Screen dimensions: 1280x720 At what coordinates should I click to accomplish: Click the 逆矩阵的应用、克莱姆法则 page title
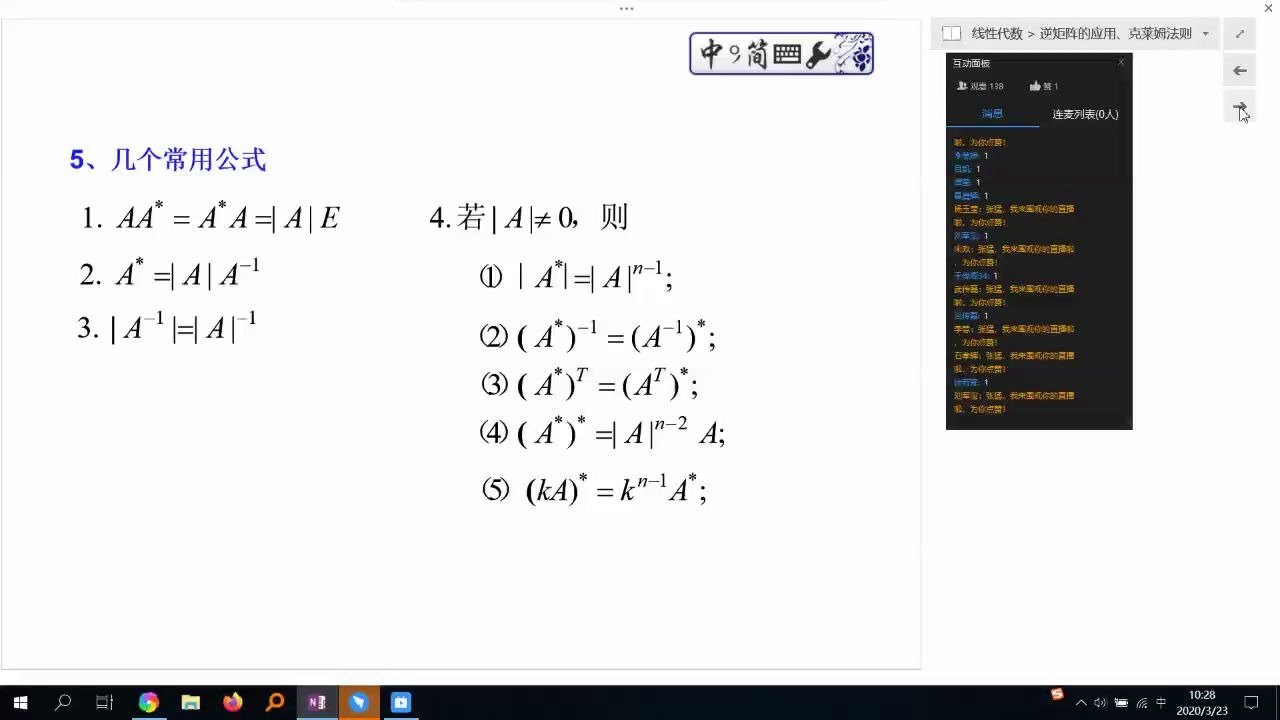click(1115, 33)
